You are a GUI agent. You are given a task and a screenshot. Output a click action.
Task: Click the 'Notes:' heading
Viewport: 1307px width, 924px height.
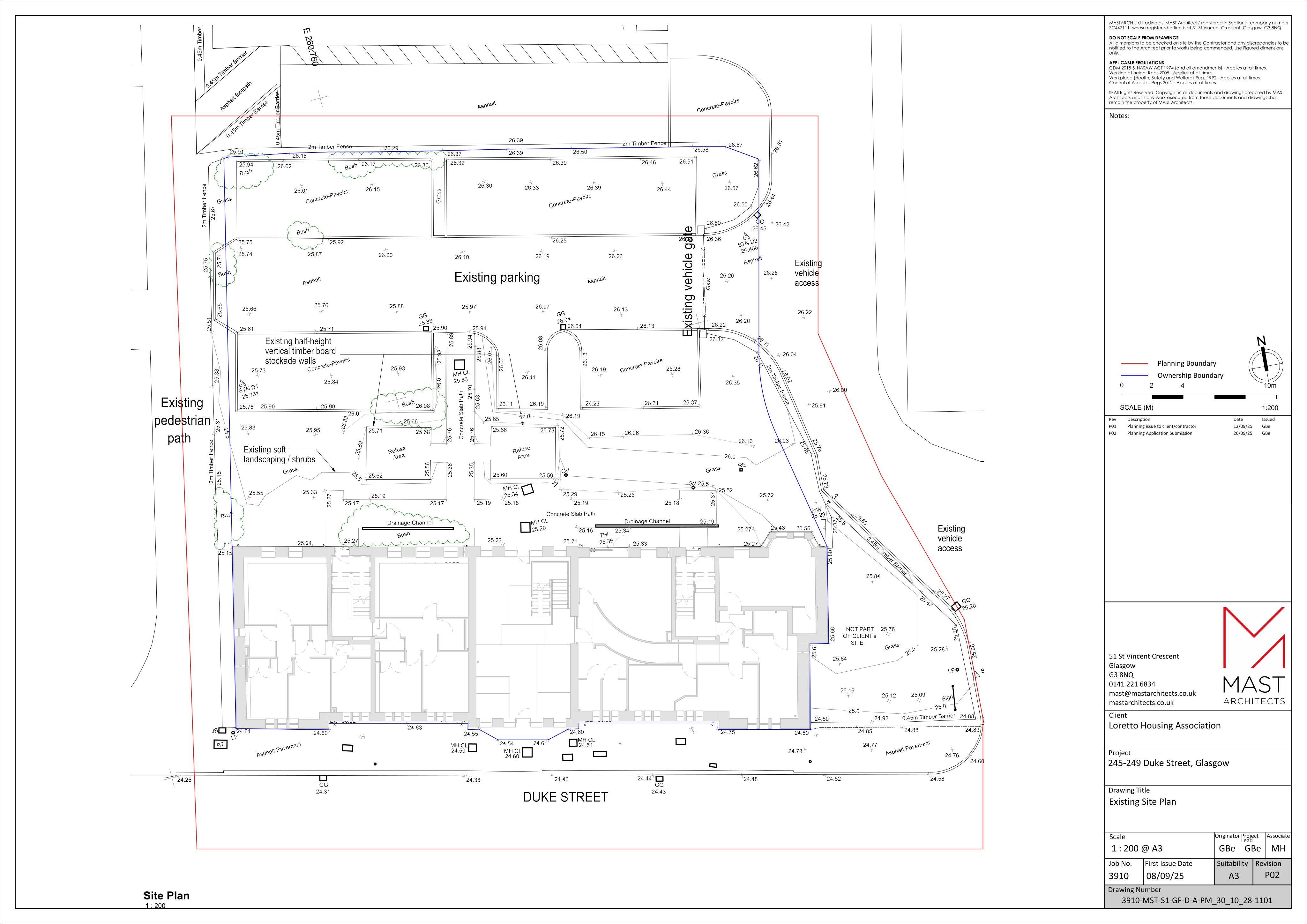[x=1119, y=115]
